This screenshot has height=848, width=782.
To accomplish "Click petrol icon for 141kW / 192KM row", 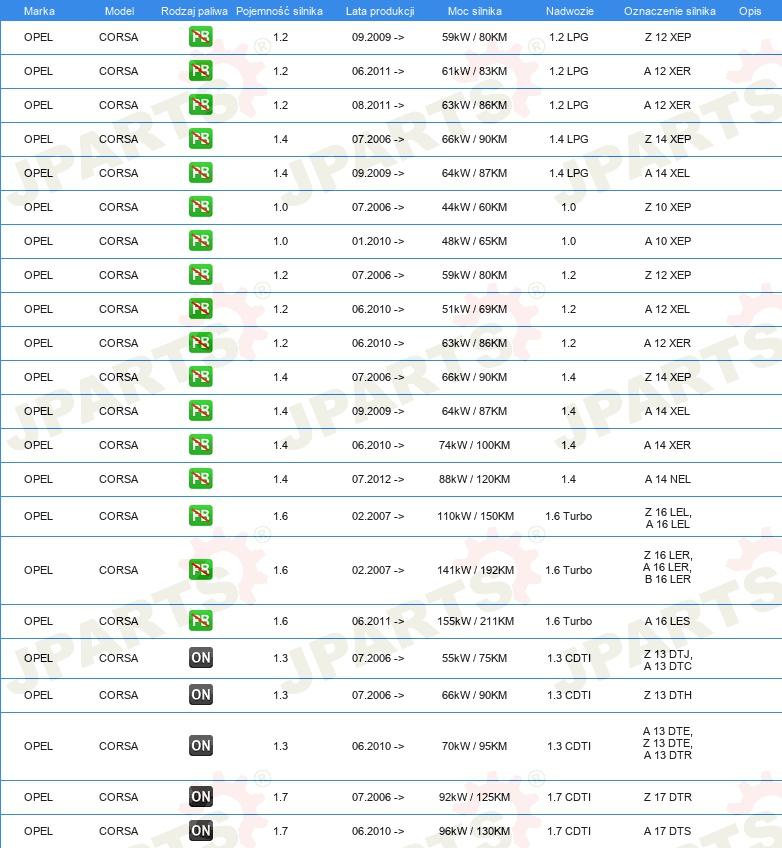I will tap(201, 569).
